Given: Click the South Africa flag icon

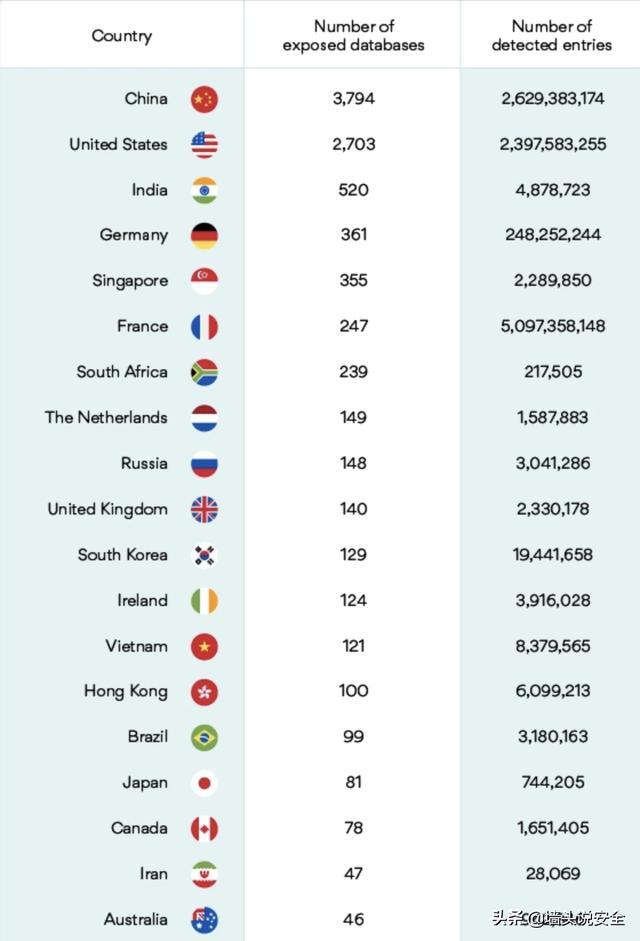Looking at the screenshot, I should [204, 372].
